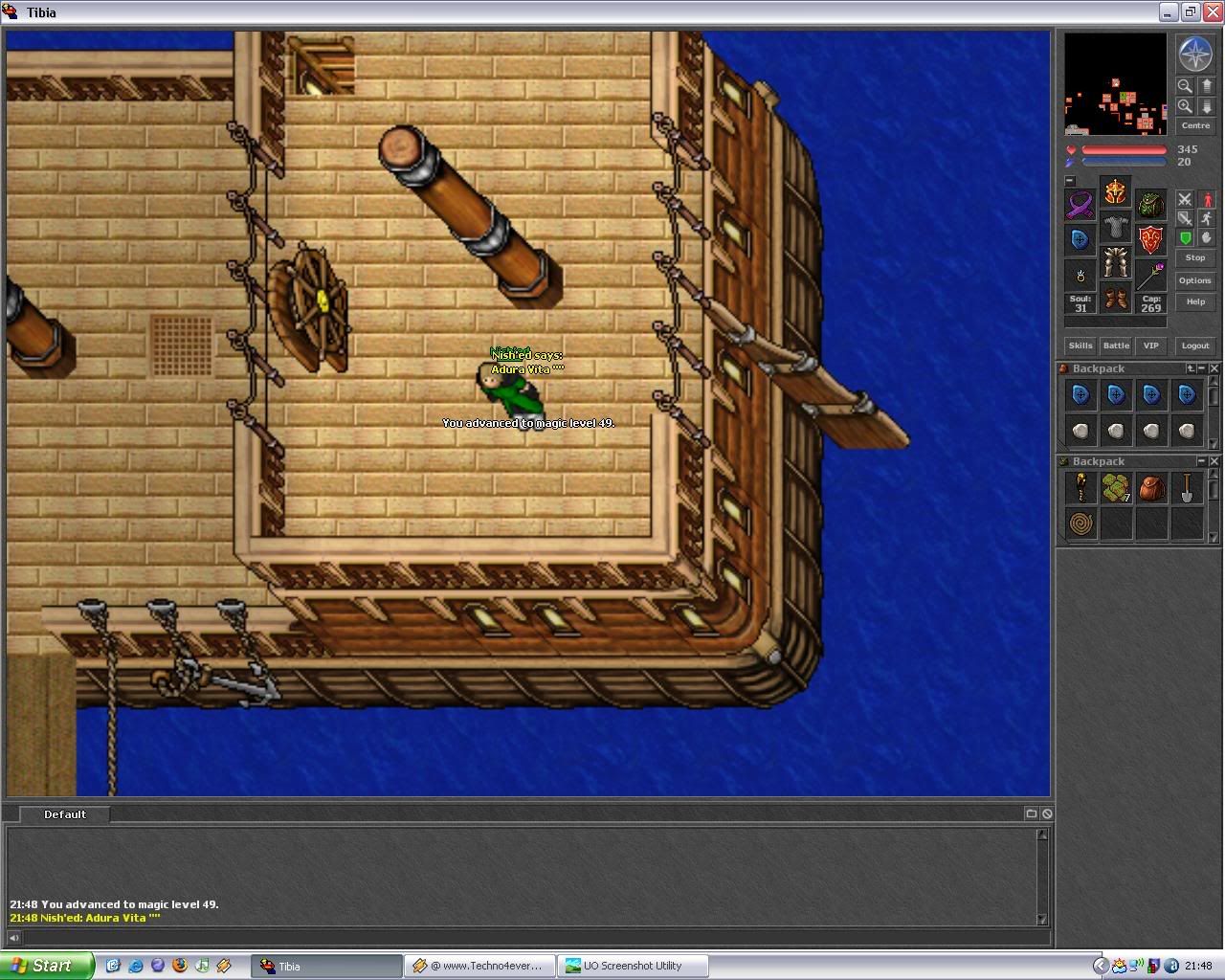Select the torch item in the Backpack
1225x980 pixels.
(1080, 488)
